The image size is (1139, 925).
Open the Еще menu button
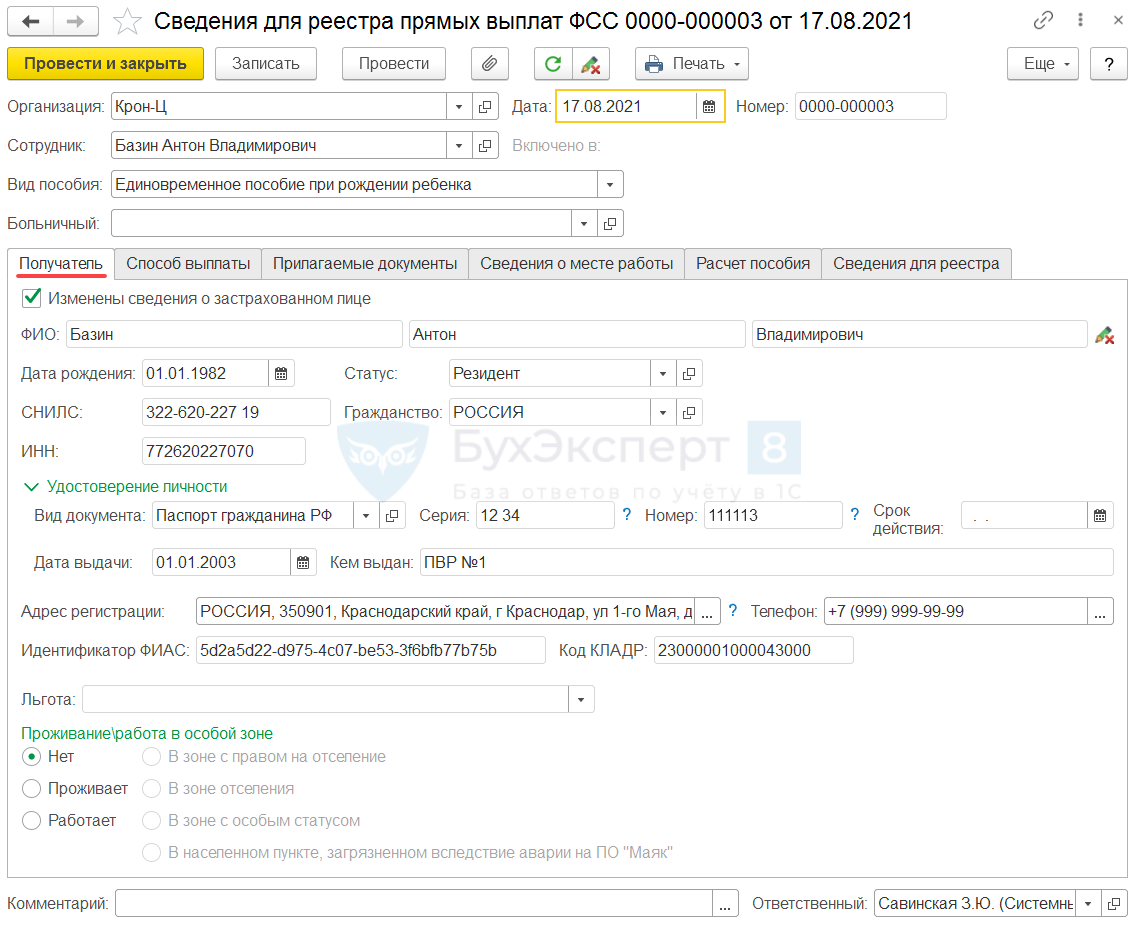click(x=1043, y=64)
